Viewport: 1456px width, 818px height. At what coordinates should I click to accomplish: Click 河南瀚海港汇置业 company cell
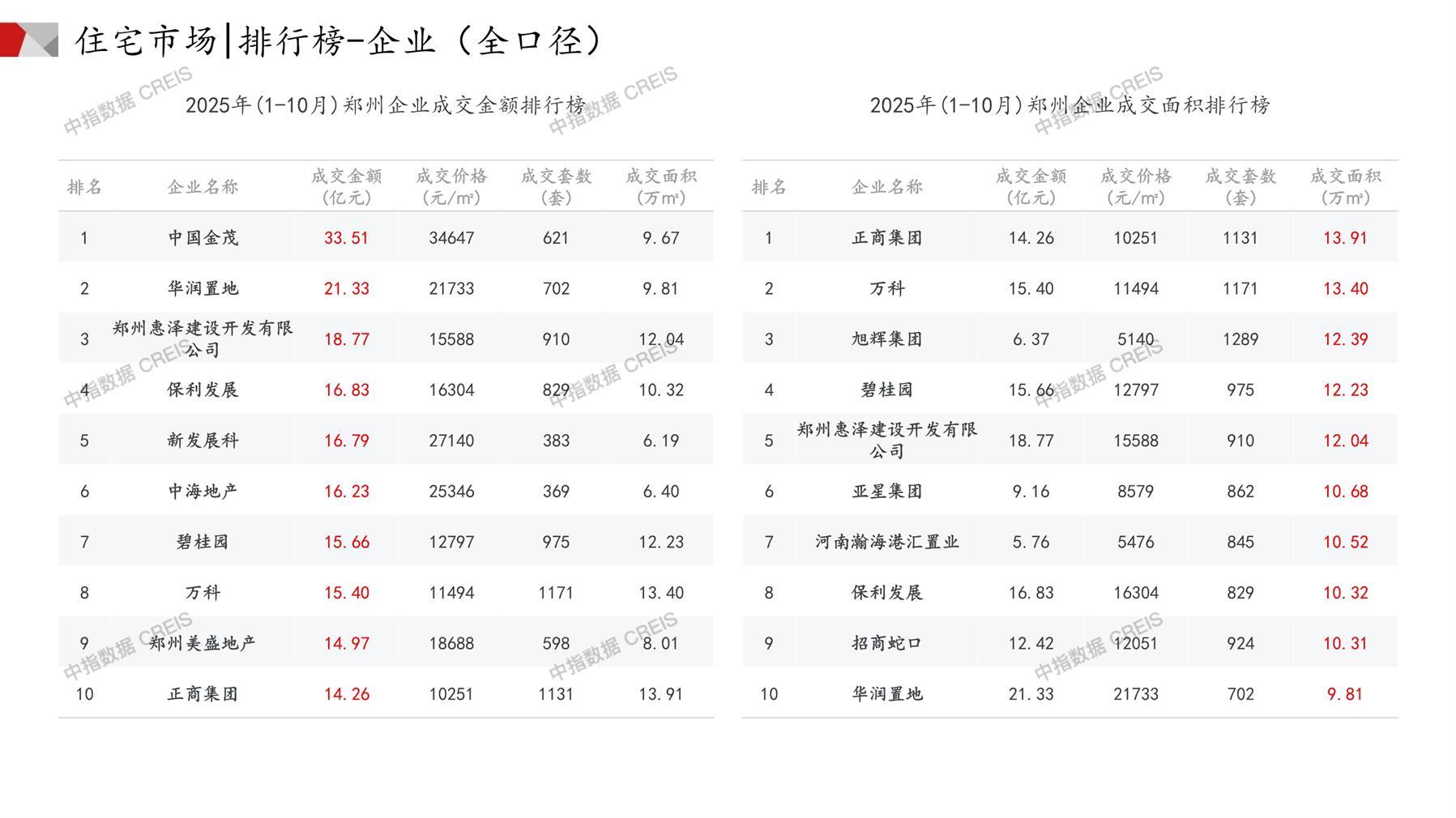click(x=886, y=542)
